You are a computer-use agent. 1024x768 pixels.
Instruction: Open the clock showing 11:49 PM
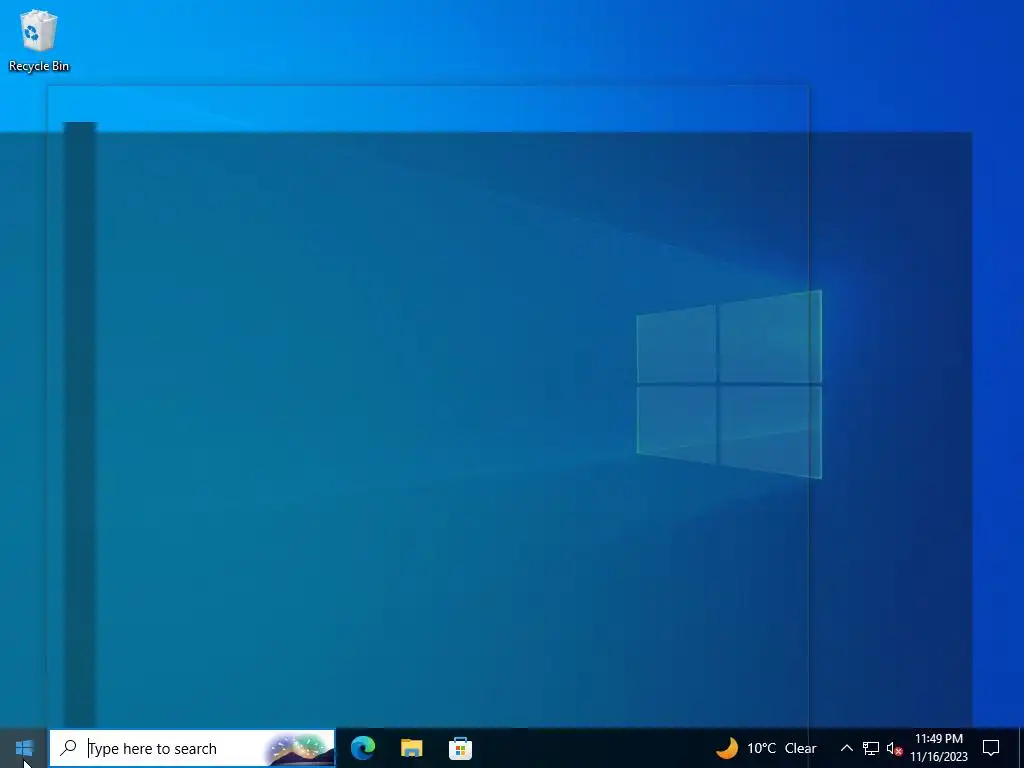pos(938,748)
